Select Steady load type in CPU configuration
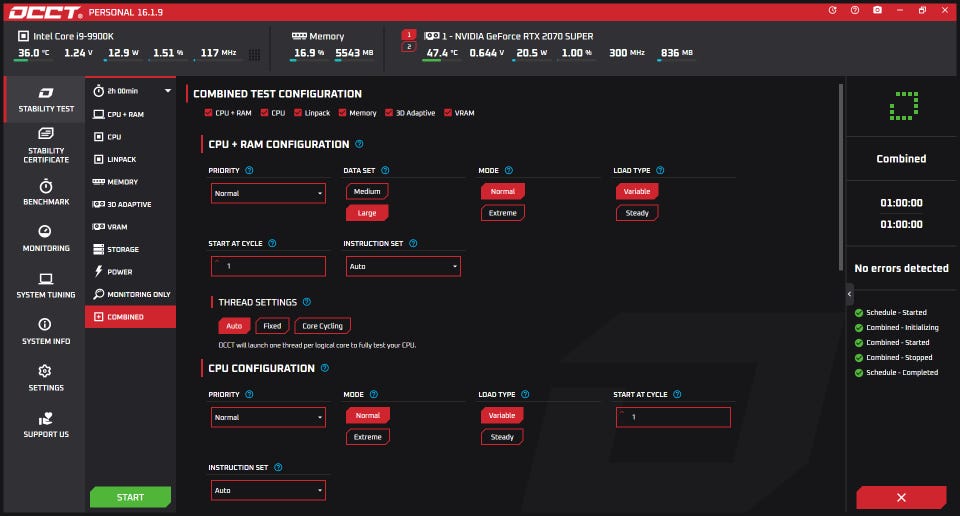The image size is (960, 516). pos(502,437)
